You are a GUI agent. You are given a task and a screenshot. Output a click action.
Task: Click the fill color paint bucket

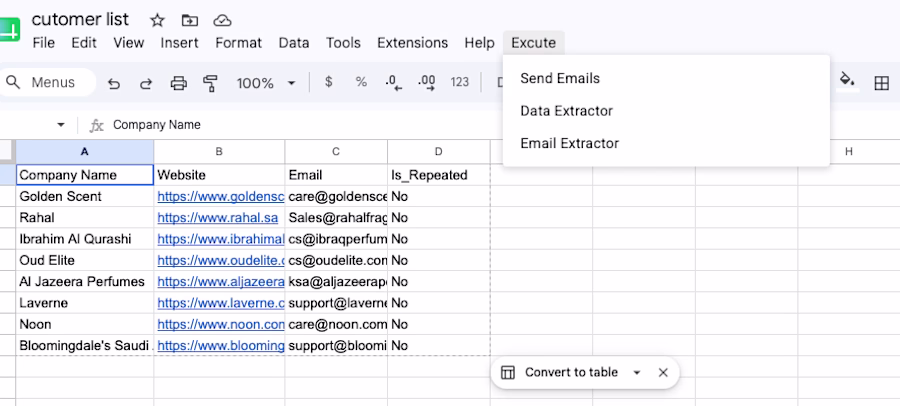coord(848,80)
